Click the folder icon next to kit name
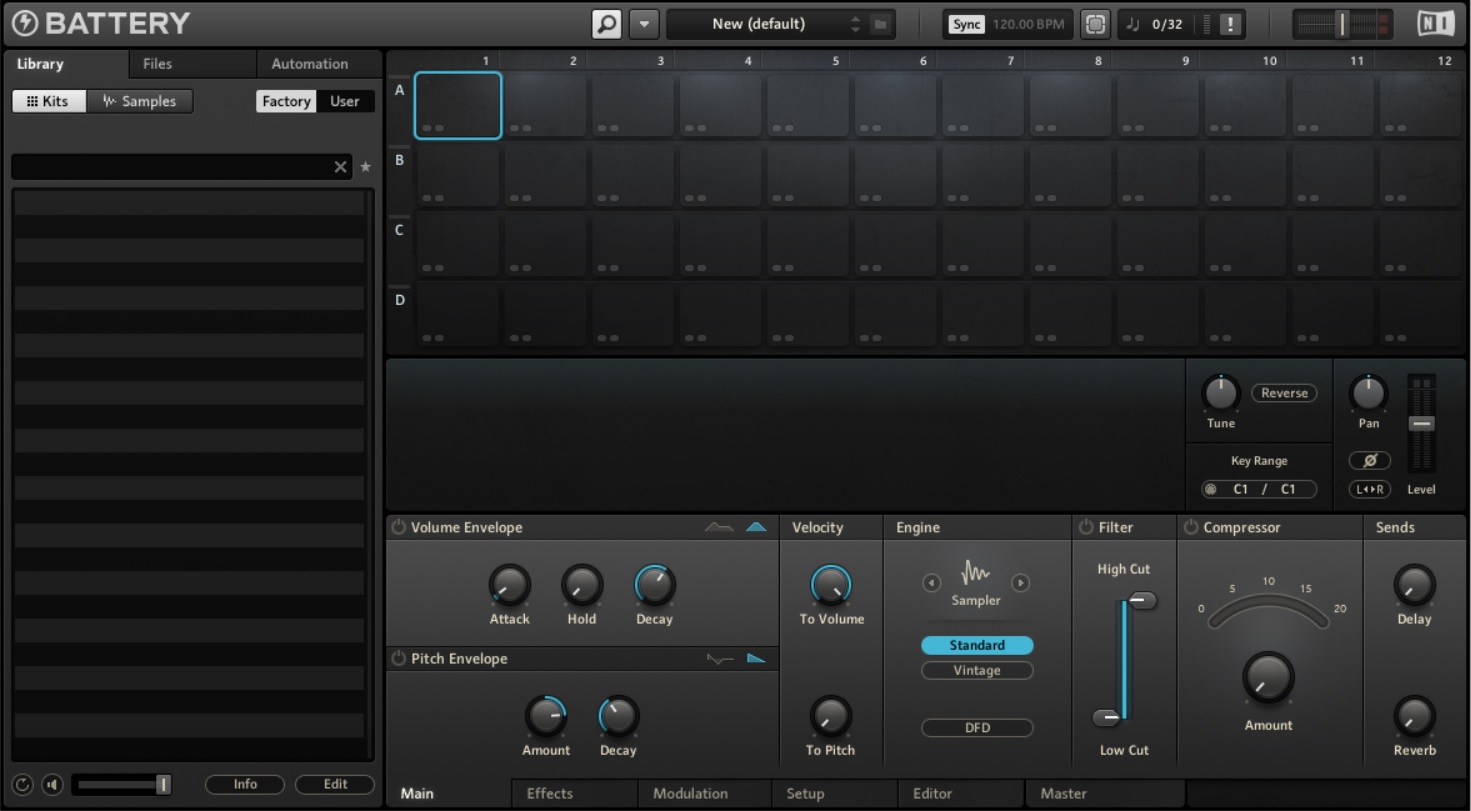 click(881, 24)
